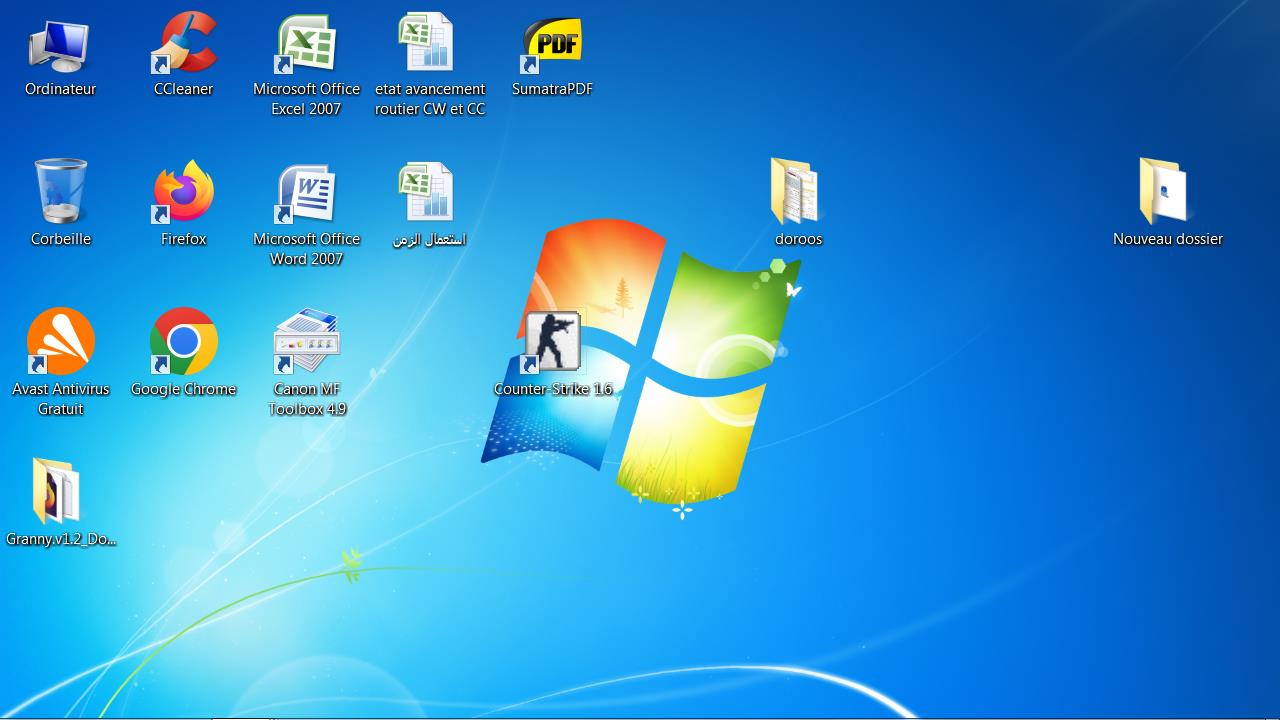Viewport: 1280px width, 720px height.
Task: Select the Ordinateur desktop icon
Action: (60, 47)
